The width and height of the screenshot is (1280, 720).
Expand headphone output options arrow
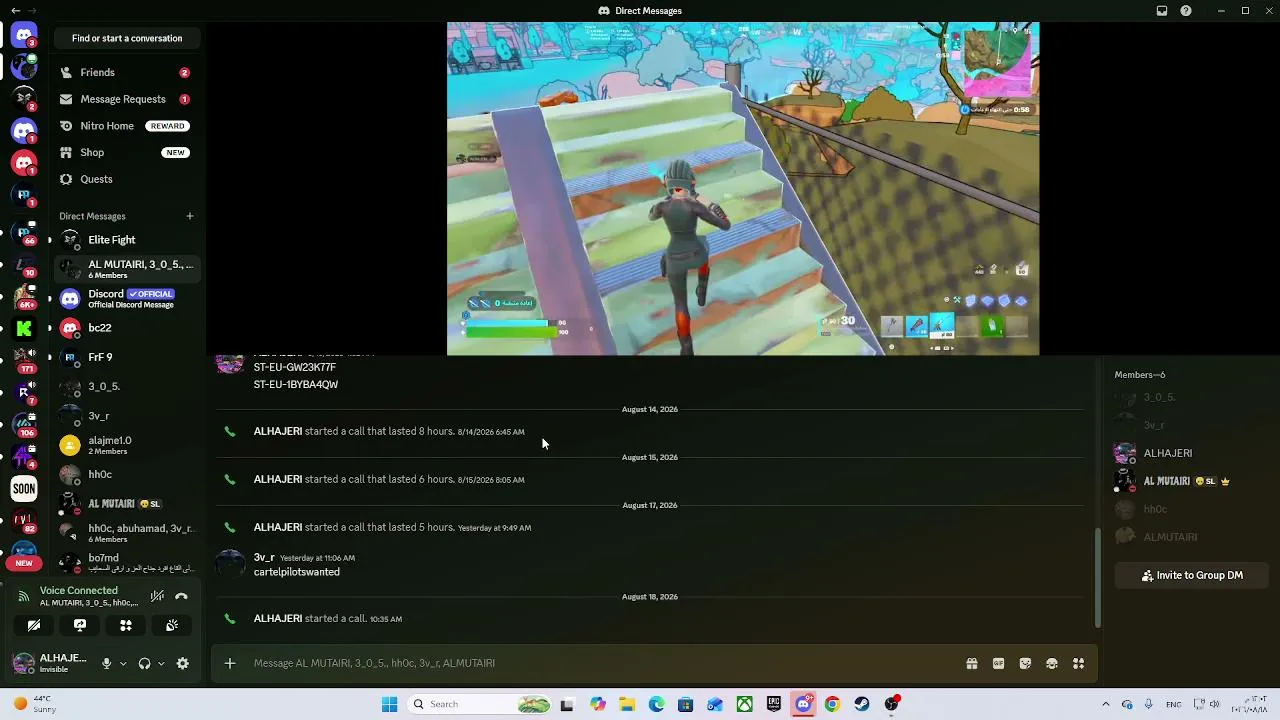pyautogui.click(x=161, y=663)
